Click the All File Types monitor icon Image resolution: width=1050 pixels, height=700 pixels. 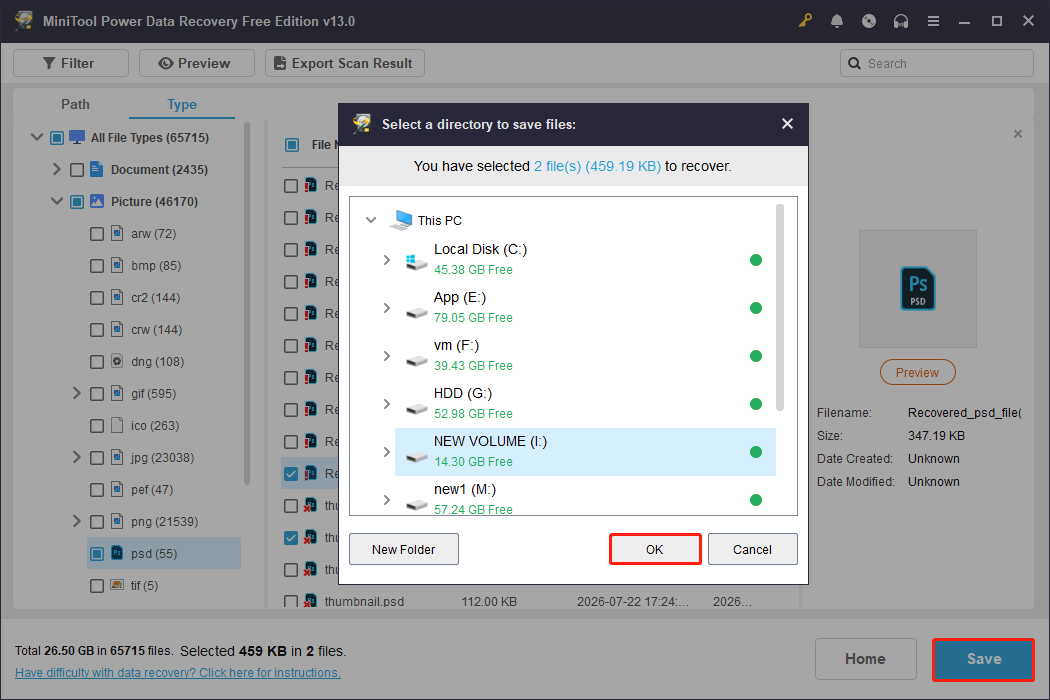click(77, 137)
